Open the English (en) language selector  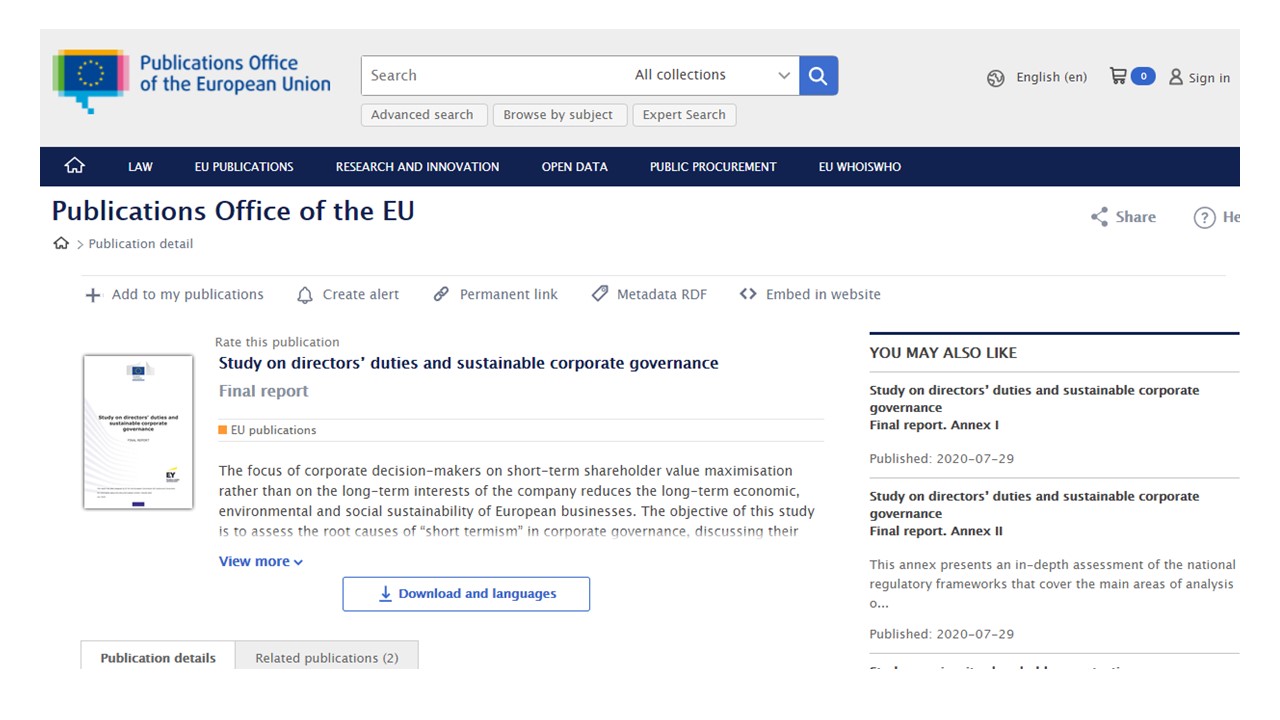click(1037, 77)
